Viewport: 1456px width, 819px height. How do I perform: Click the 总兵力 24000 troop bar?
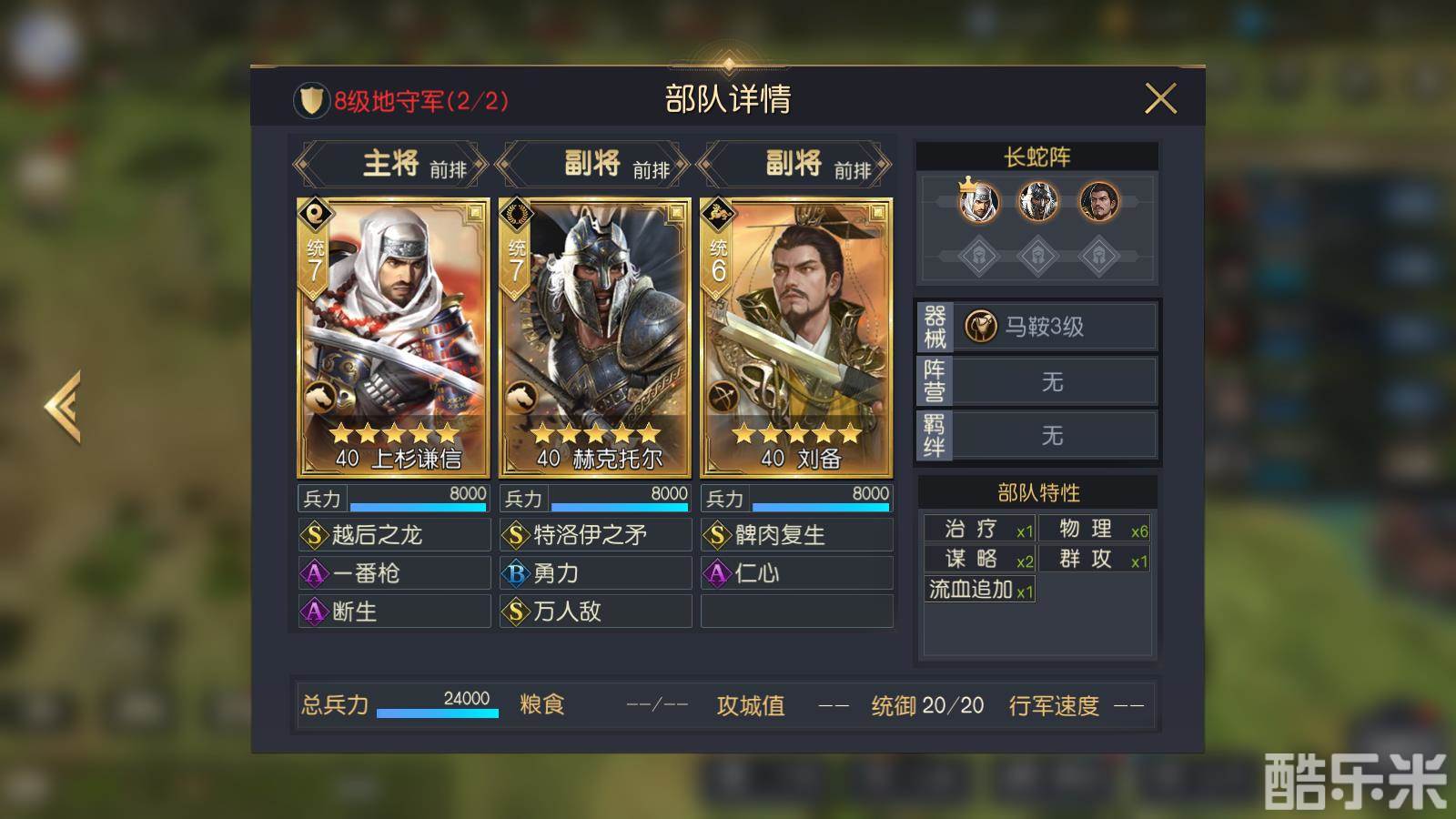pyautogui.click(x=400, y=705)
